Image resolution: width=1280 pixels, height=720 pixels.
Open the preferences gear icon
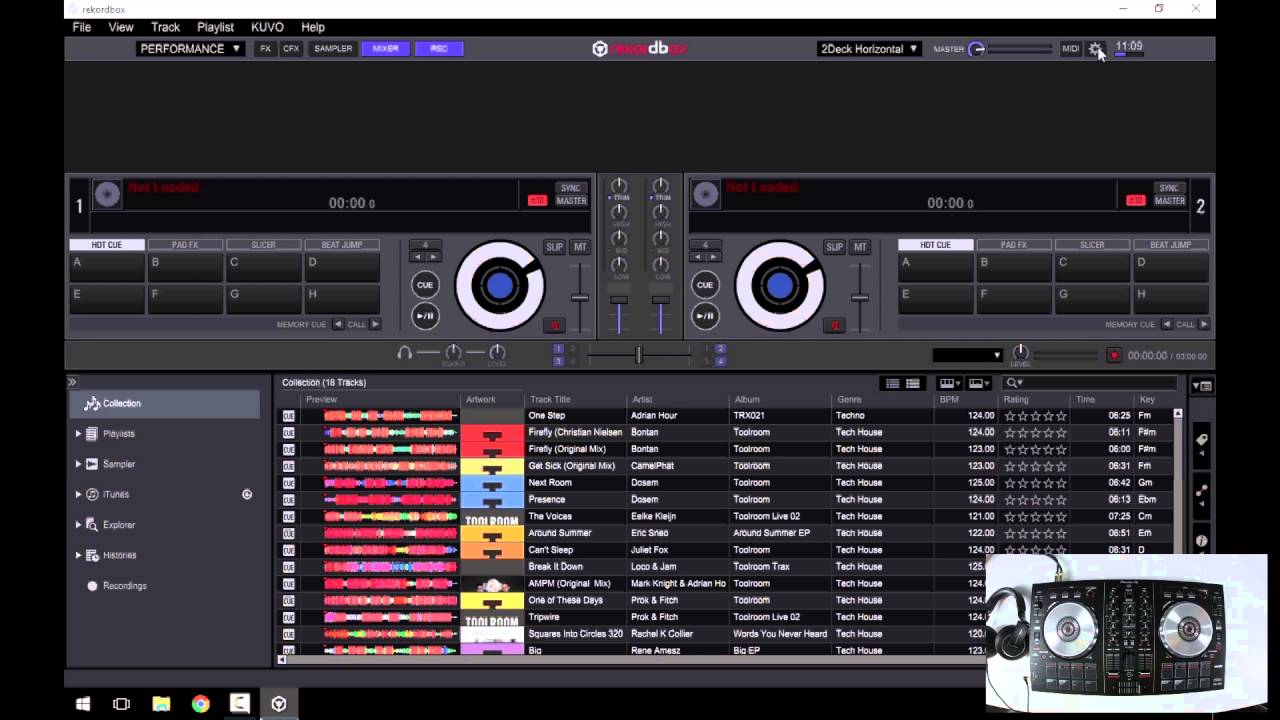tap(1095, 48)
